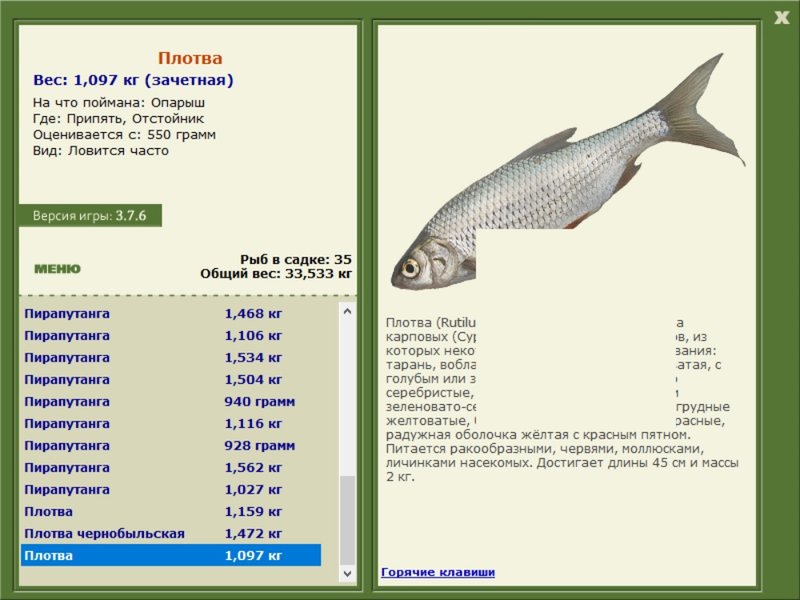Select Плотва 1,159 кг row
Viewport: 800px width, 600px height.
pyautogui.click(x=171, y=511)
